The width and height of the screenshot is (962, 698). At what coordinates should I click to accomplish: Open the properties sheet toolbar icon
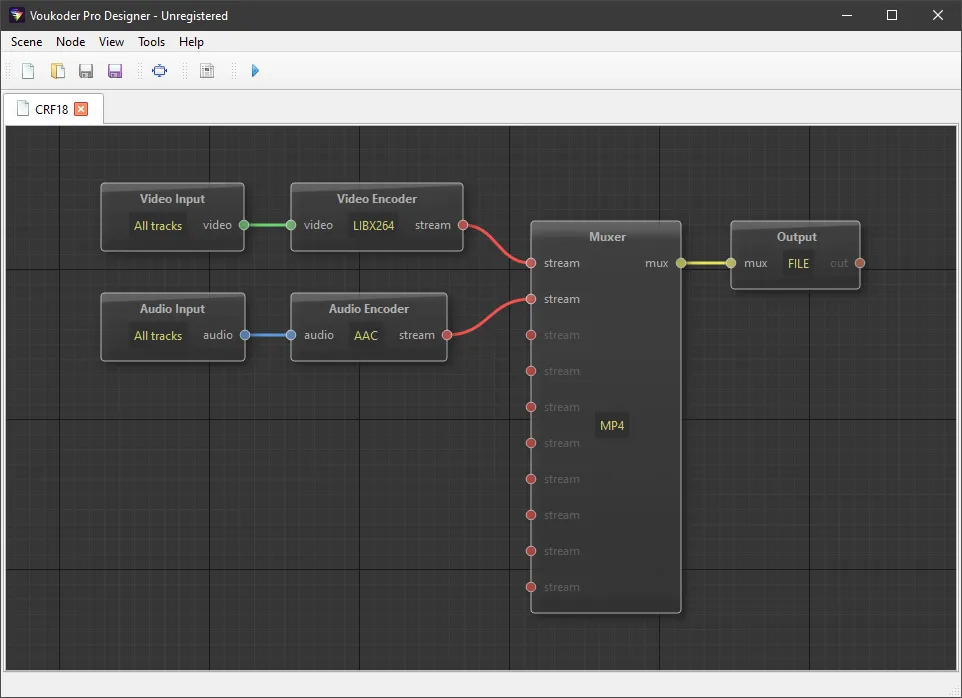coord(207,71)
